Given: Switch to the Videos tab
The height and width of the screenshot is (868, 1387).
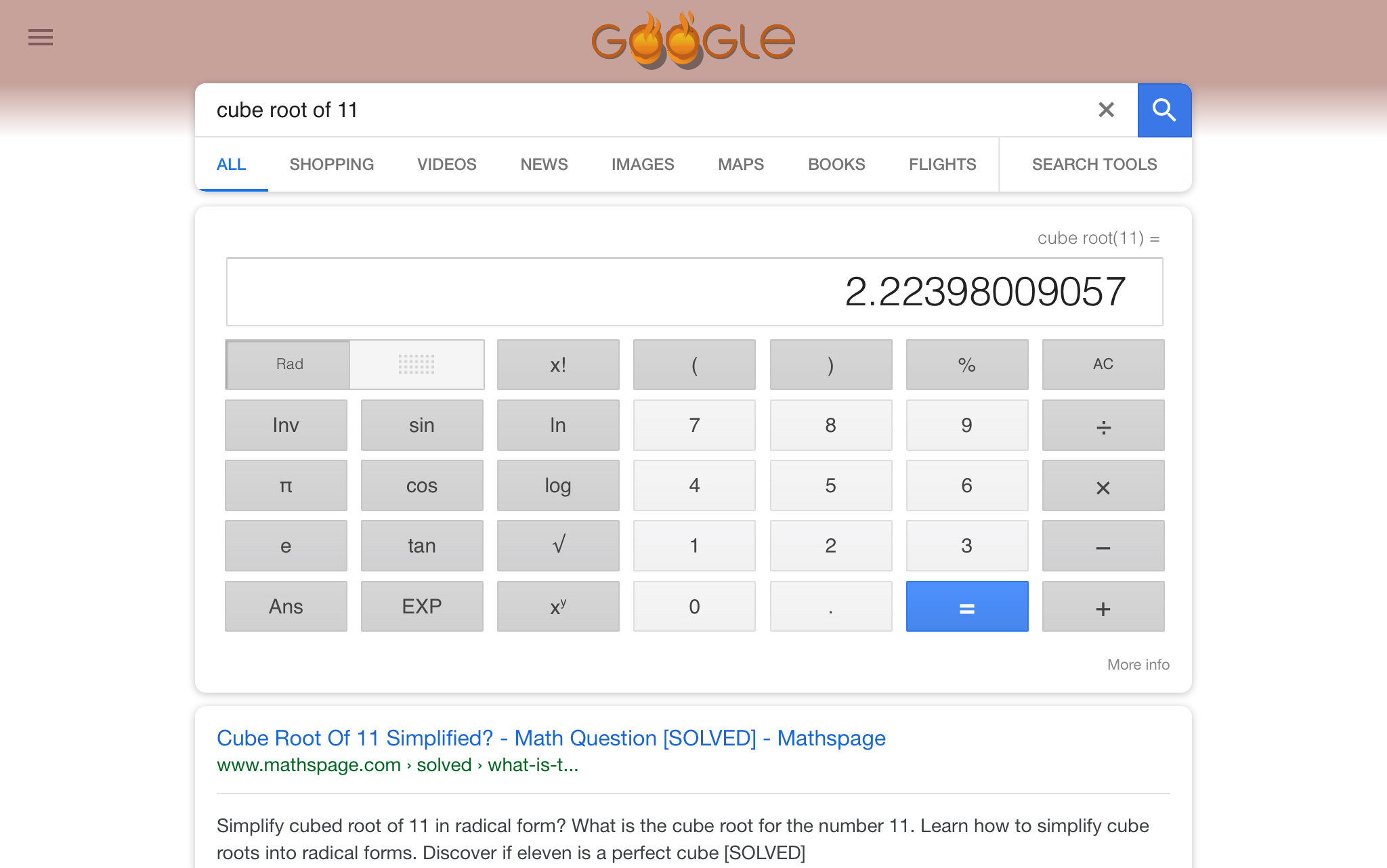Looking at the screenshot, I should tap(446, 165).
